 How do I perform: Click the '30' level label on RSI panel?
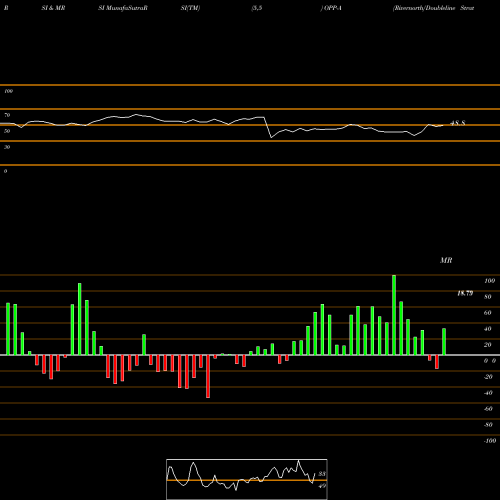coord(7,147)
